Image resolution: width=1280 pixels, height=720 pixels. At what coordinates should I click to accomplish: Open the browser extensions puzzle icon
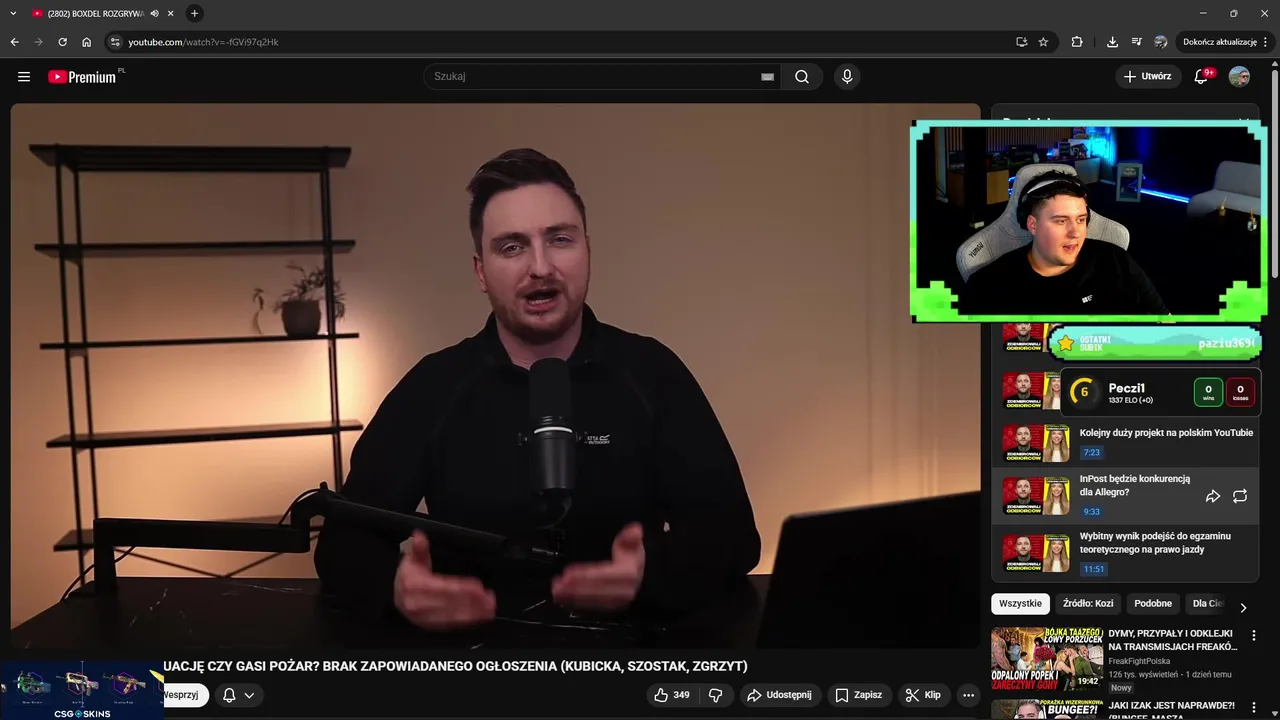click(x=1077, y=42)
